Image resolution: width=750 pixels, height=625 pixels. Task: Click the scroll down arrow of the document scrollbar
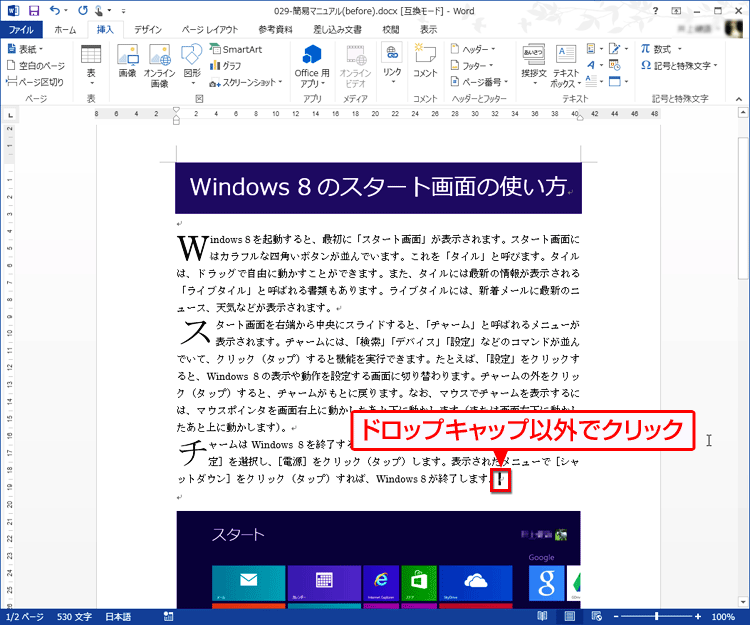(743, 602)
